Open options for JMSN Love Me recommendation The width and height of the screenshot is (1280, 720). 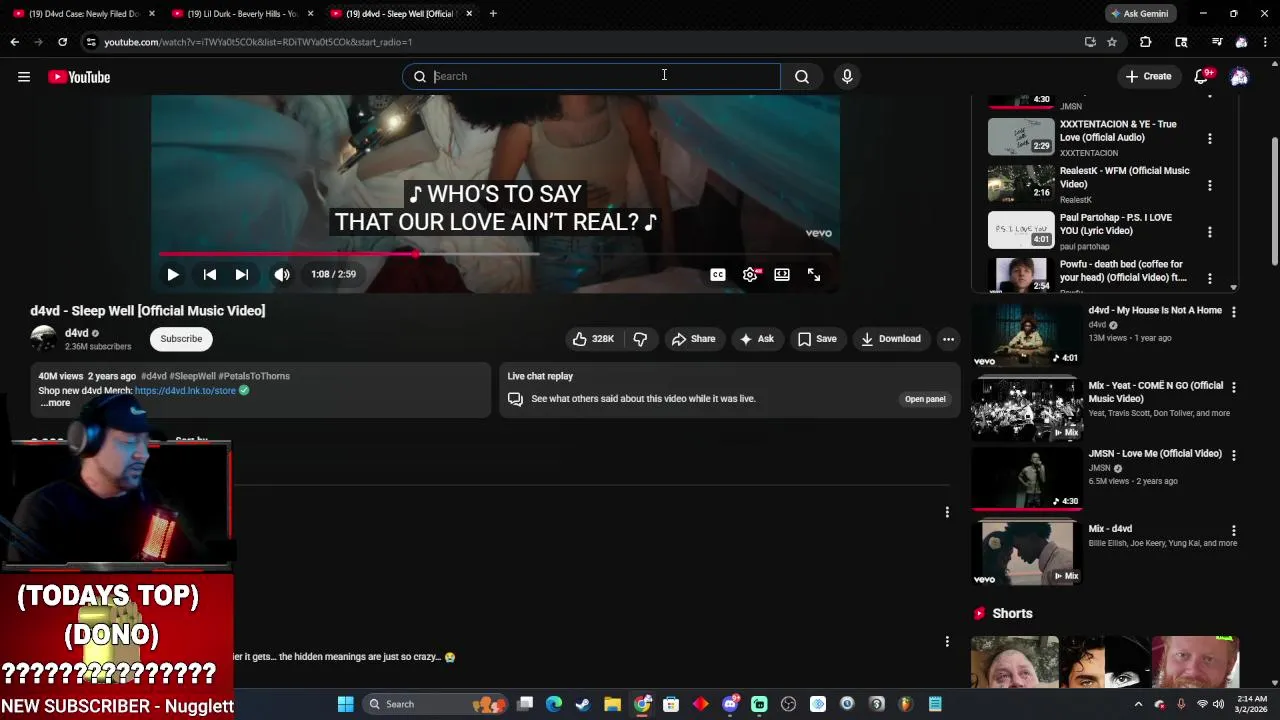(1233, 455)
